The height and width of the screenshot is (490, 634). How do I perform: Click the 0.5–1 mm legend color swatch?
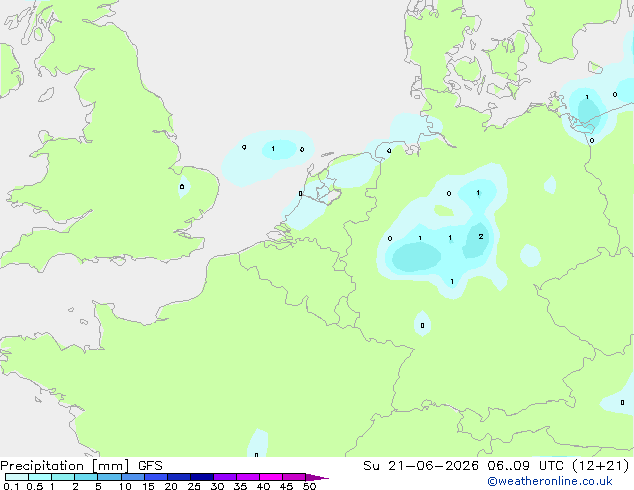[x=40, y=477]
